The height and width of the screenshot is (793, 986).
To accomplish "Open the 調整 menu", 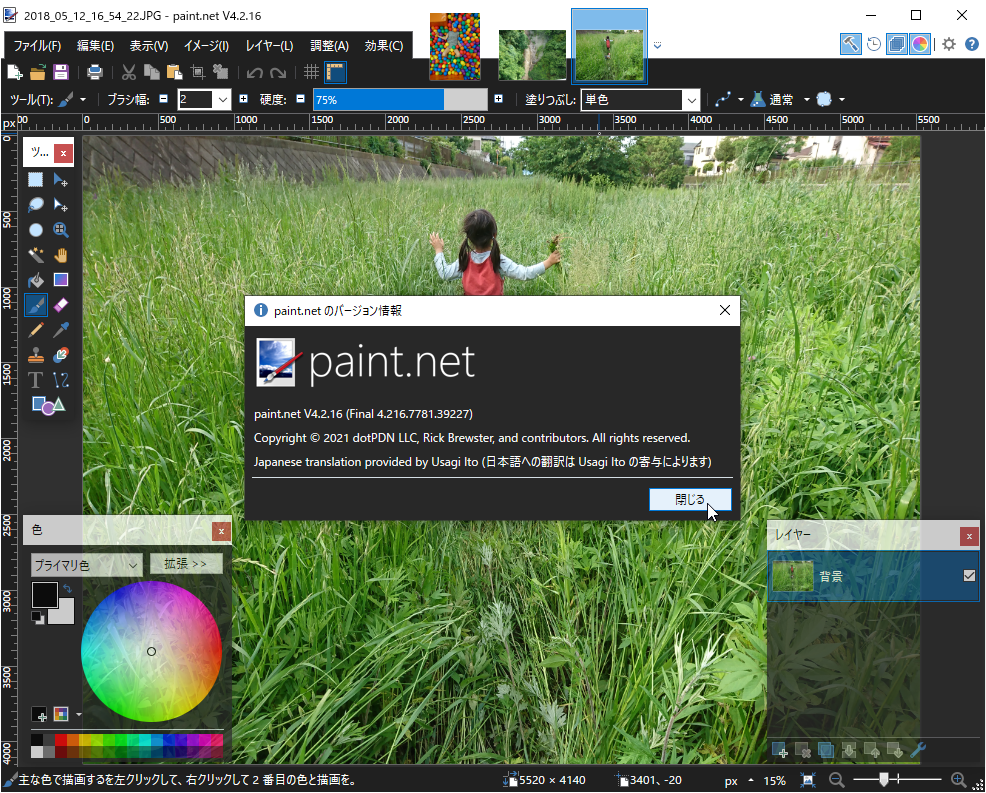I will tap(328, 46).
